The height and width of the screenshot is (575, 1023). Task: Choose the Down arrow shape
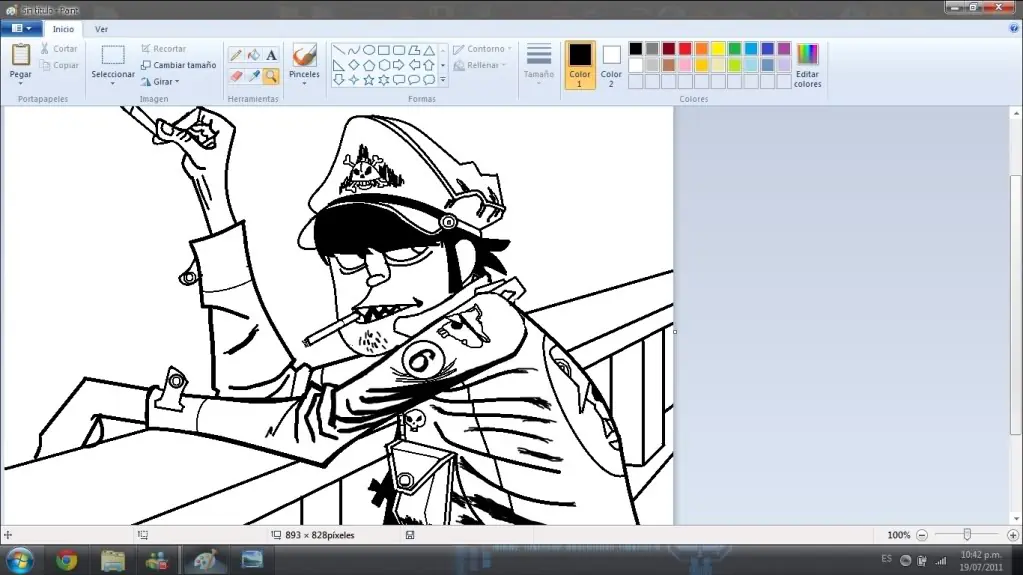click(x=339, y=80)
